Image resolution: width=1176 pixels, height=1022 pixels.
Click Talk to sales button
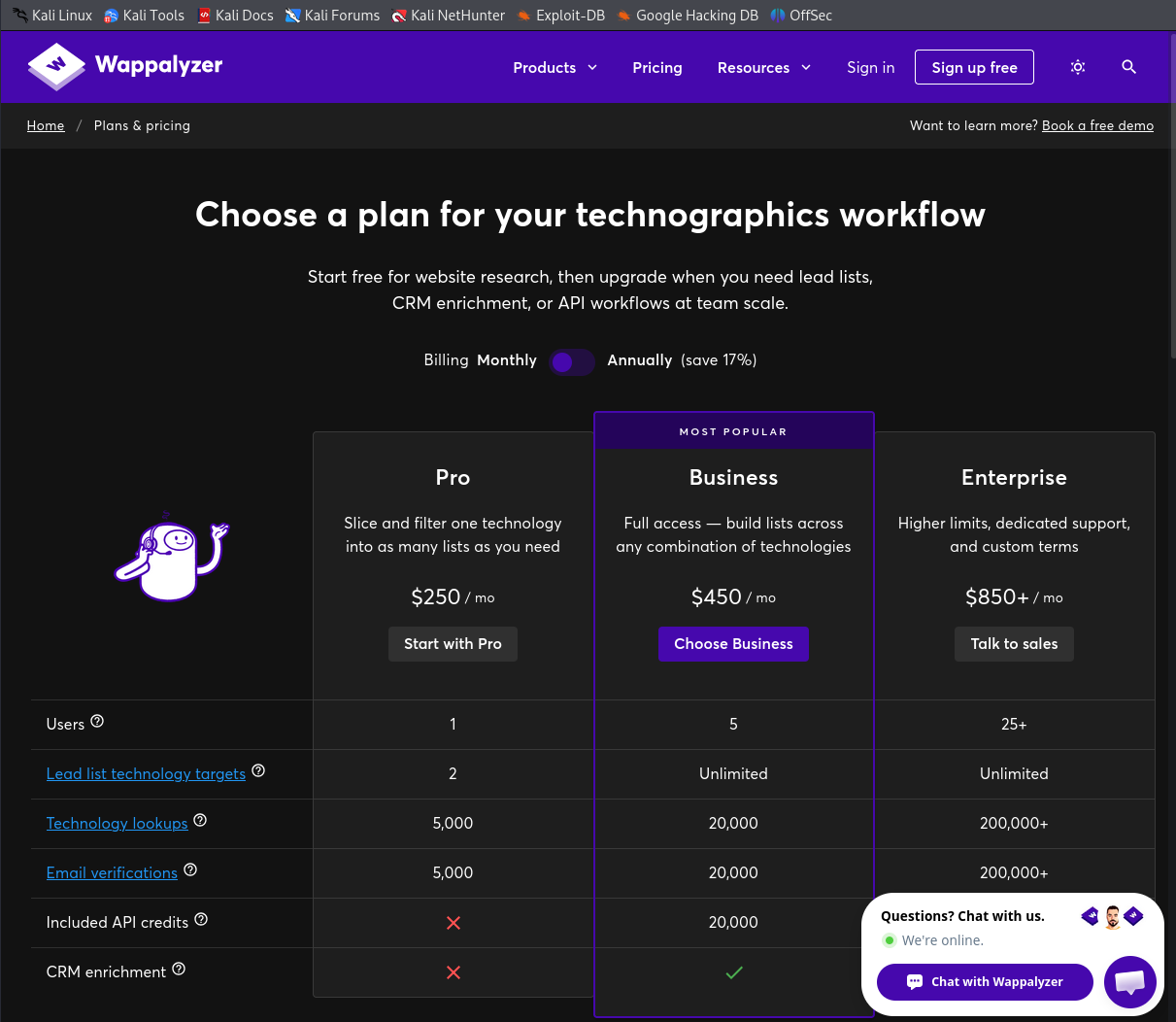[x=1014, y=644]
